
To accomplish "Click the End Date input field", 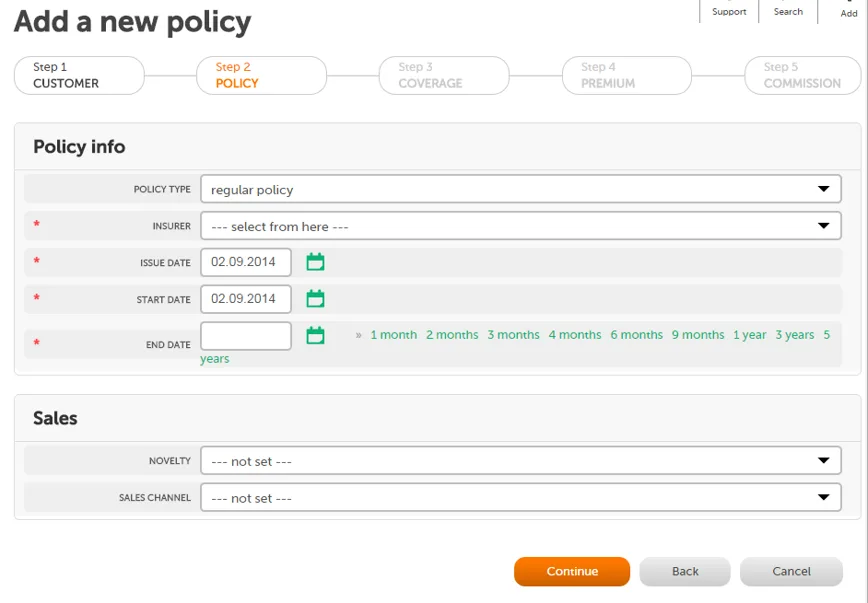I will tap(246, 336).
